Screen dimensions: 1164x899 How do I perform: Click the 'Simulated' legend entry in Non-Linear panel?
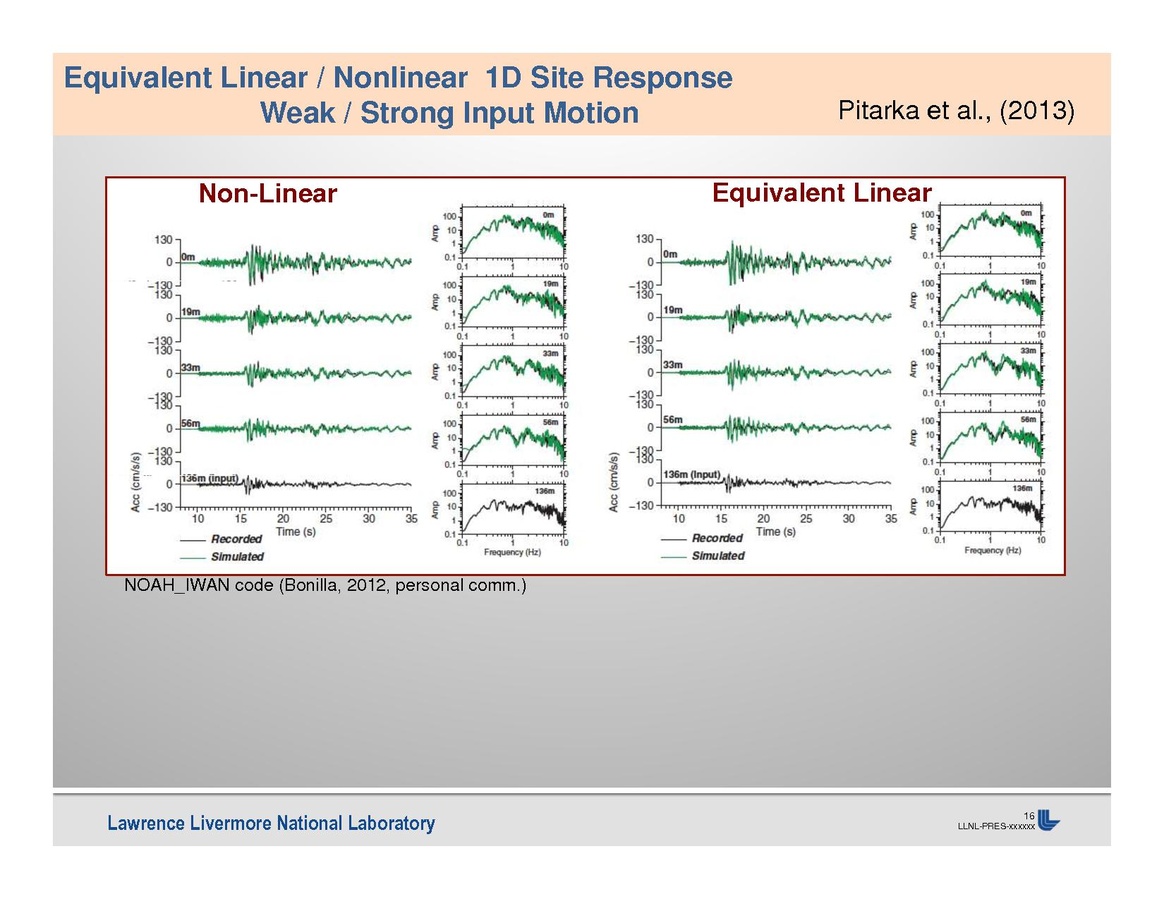pyautogui.click(x=236, y=556)
